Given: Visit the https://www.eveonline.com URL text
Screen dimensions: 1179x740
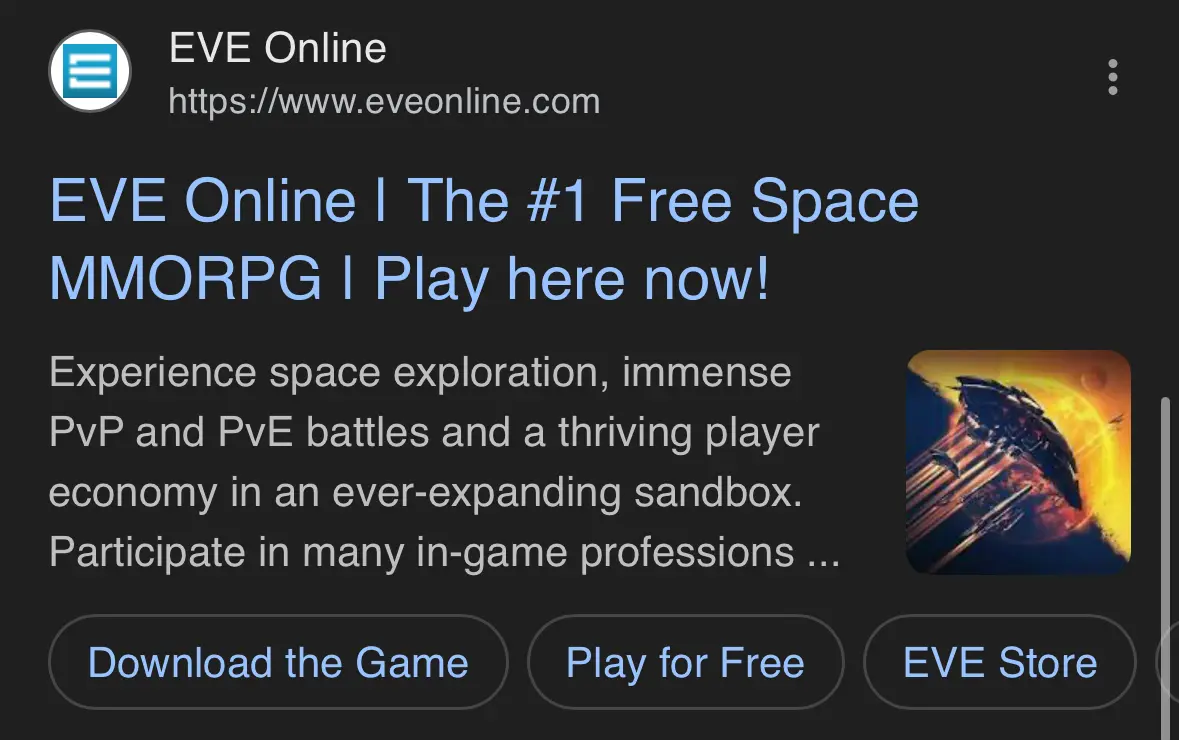Looking at the screenshot, I should [x=384, y=102].
